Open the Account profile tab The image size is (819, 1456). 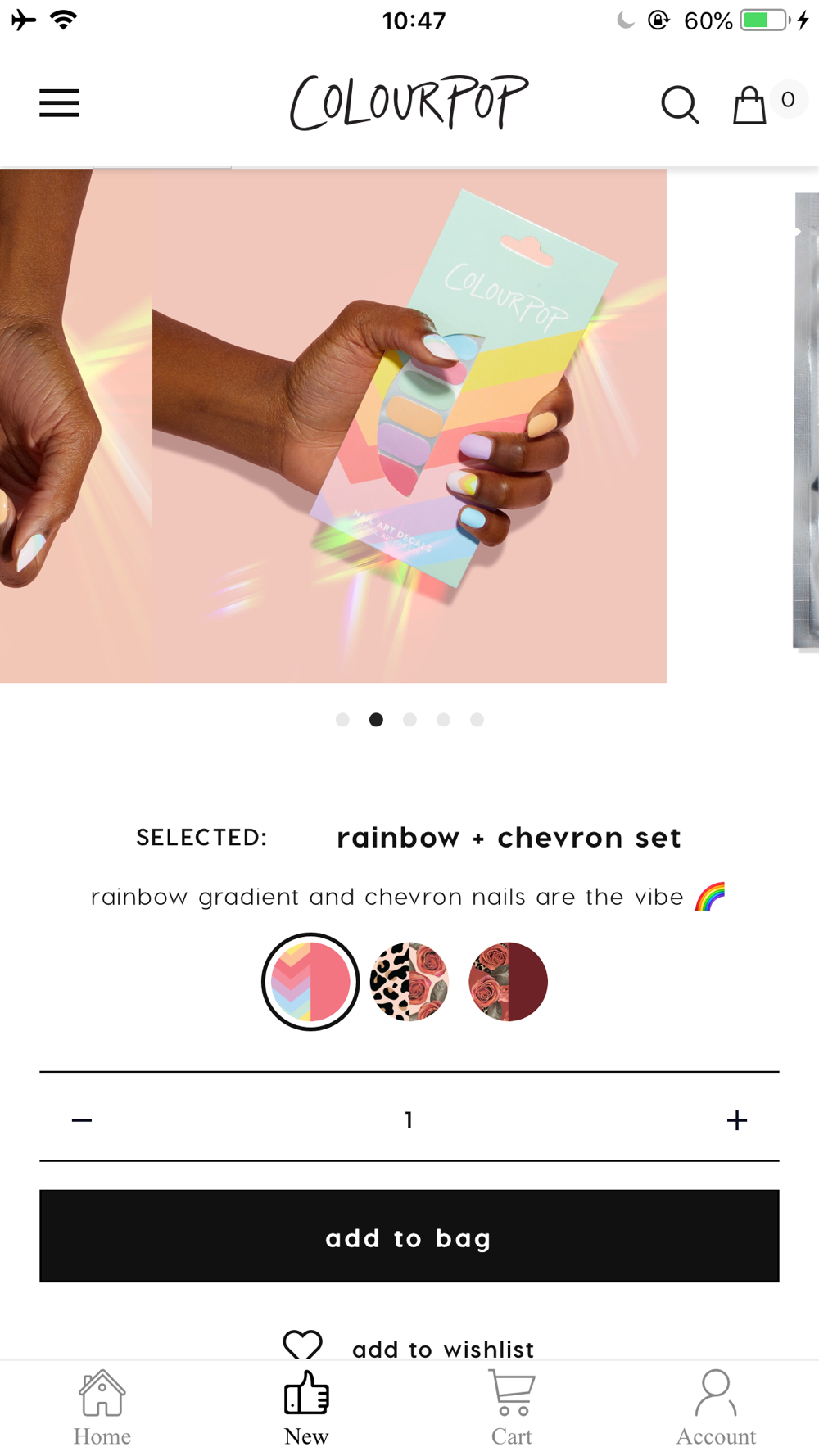click(716, 1408)
